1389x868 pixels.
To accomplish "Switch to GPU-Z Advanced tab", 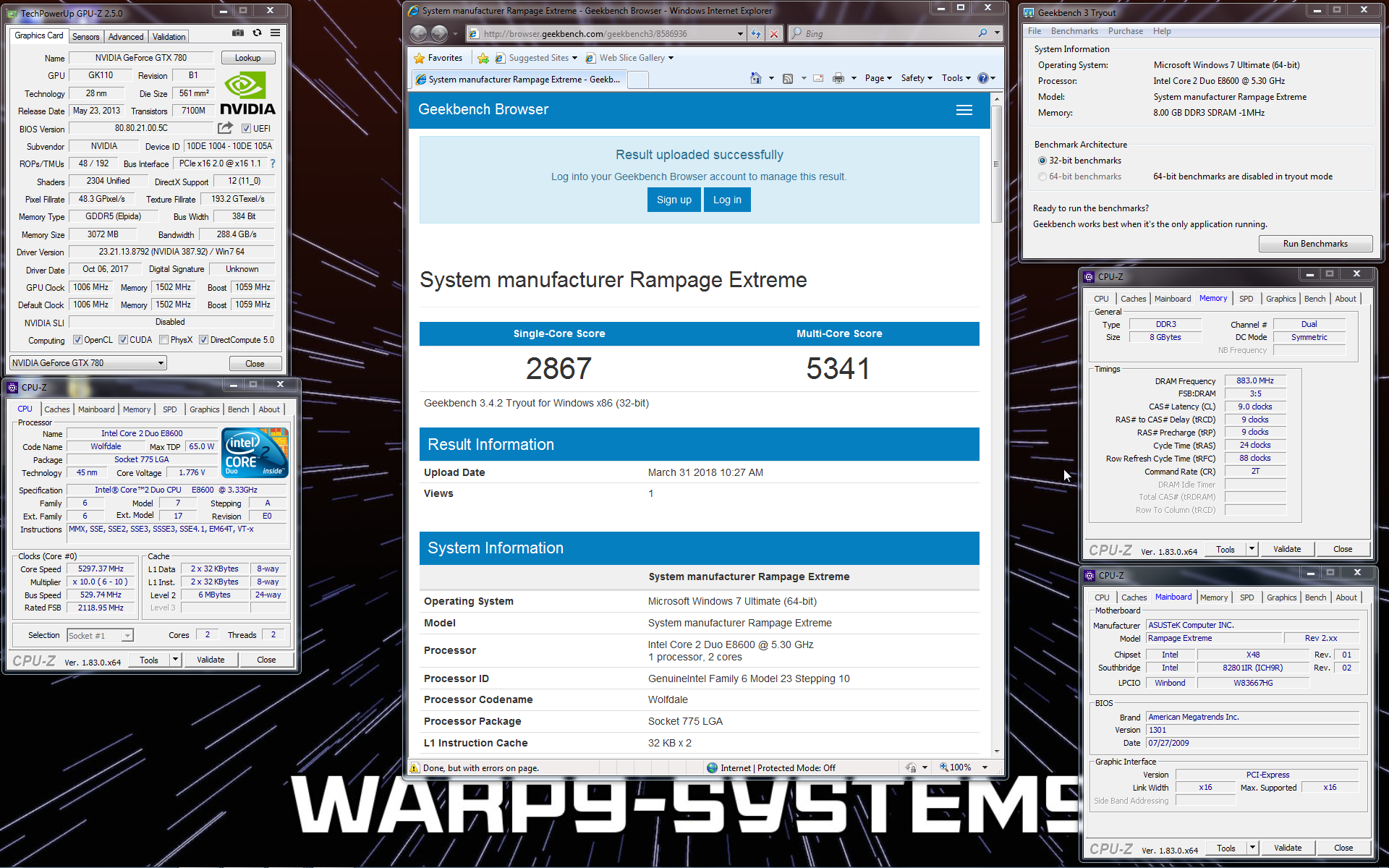I will (126, 37).
